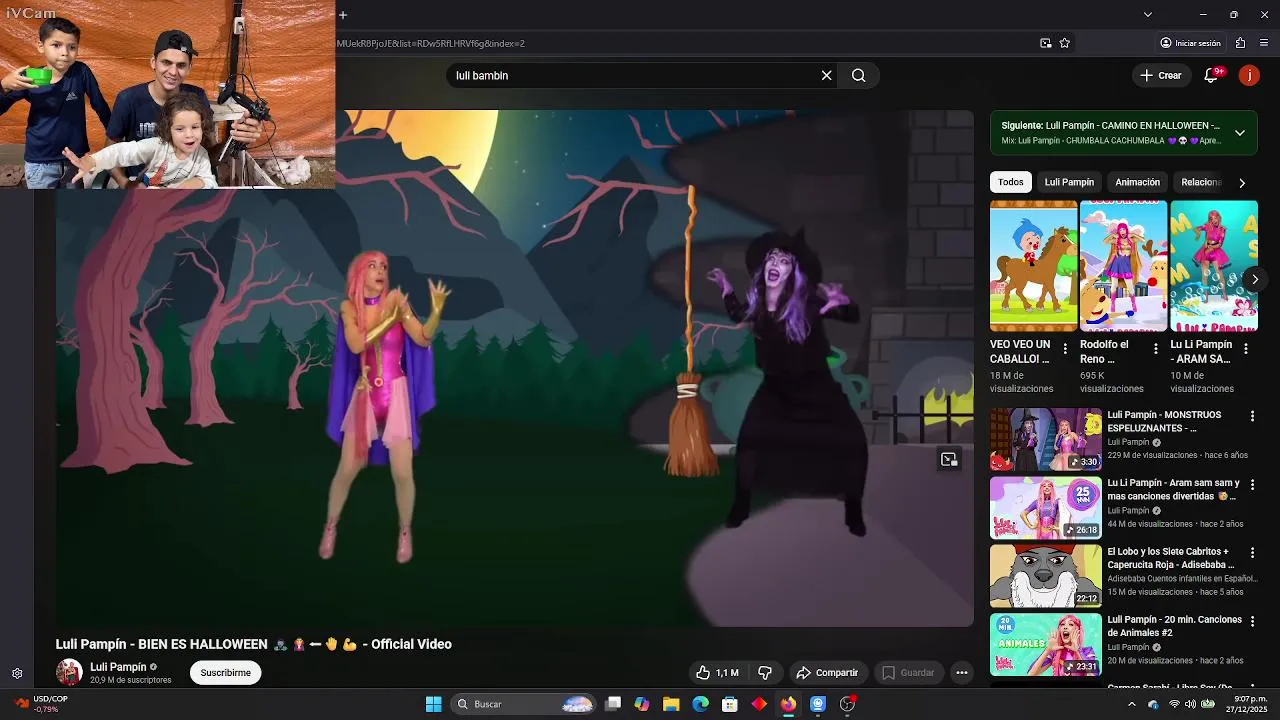This screenshot has width=1280, height=720.
Task: Open El Lobo y los Siete Cabritos thumbnail
Action: coord(1046,576)
